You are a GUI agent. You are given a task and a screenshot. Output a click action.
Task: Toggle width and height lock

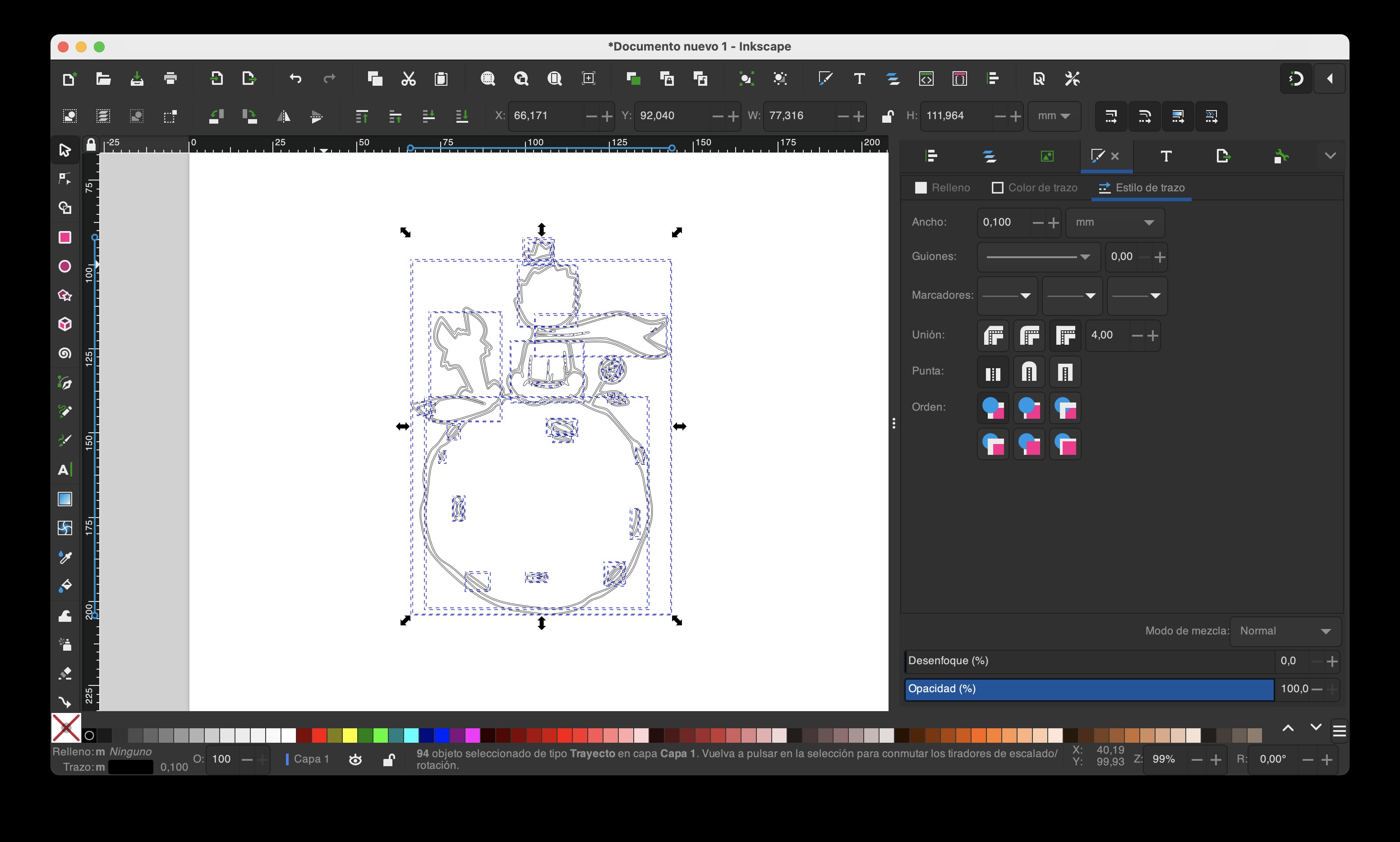coord(888,116)
